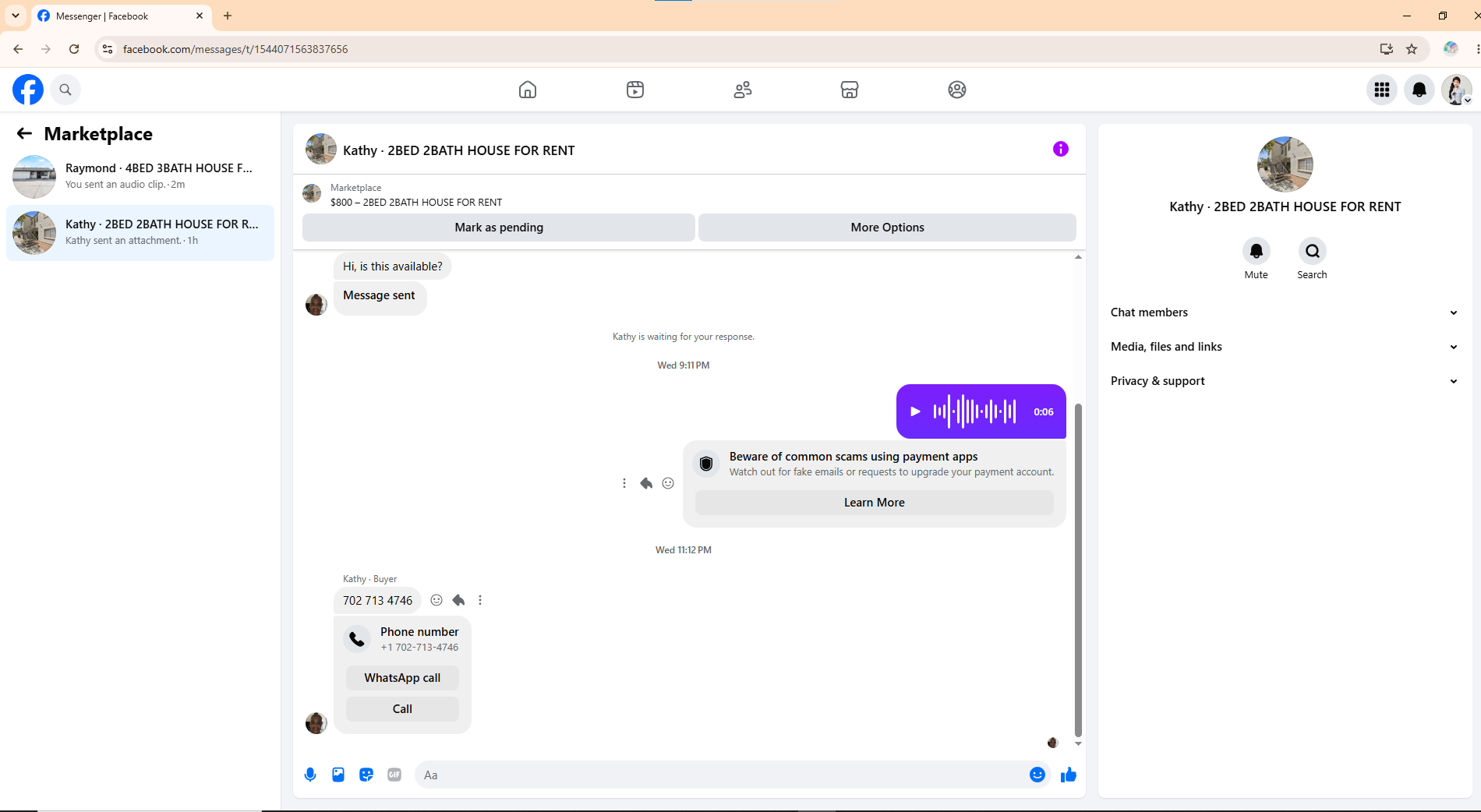
Task: Click the Kathy chat header title
Action: 459,150
